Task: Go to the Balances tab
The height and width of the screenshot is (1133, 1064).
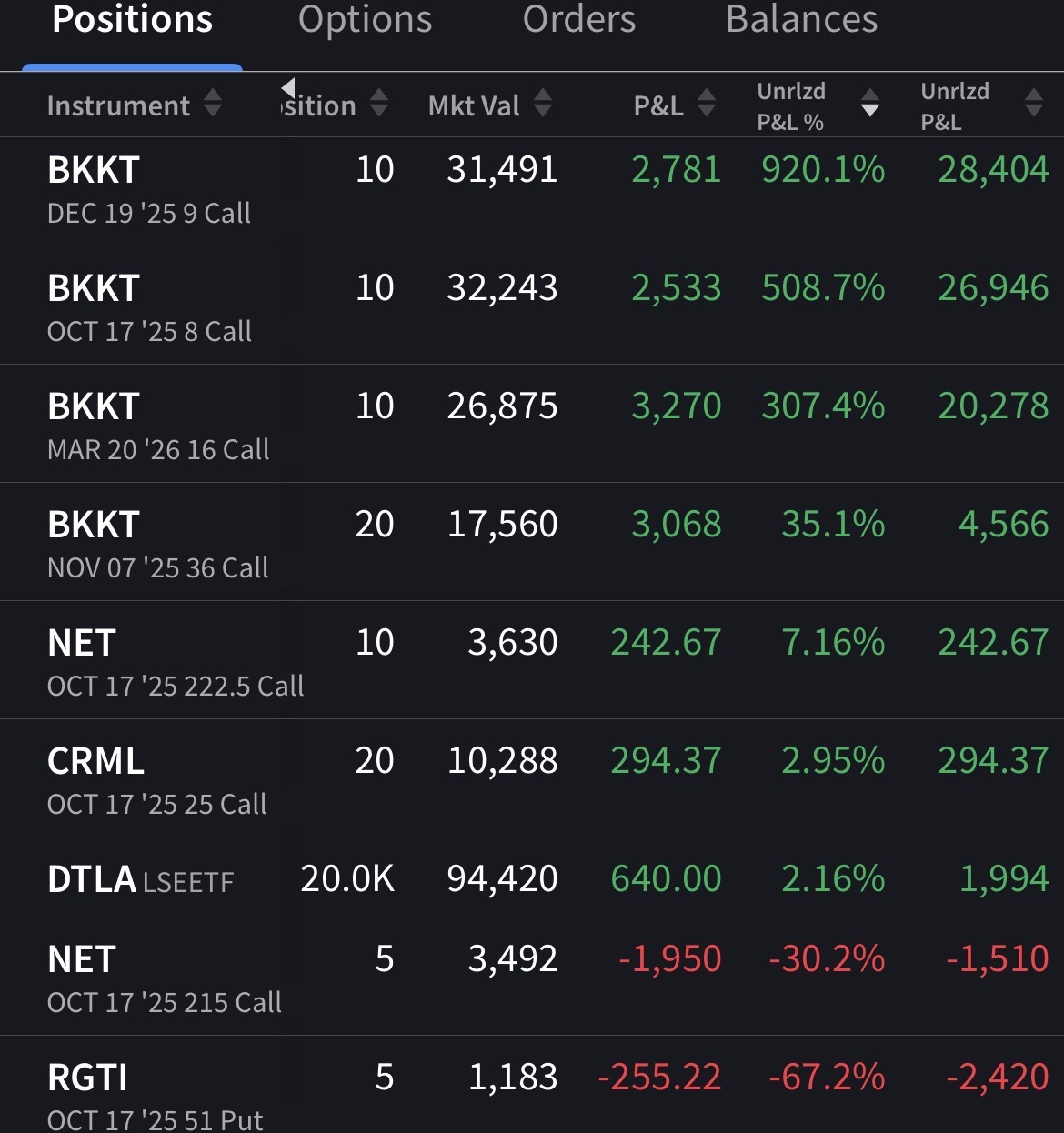Action: click(x=801, y=20)
